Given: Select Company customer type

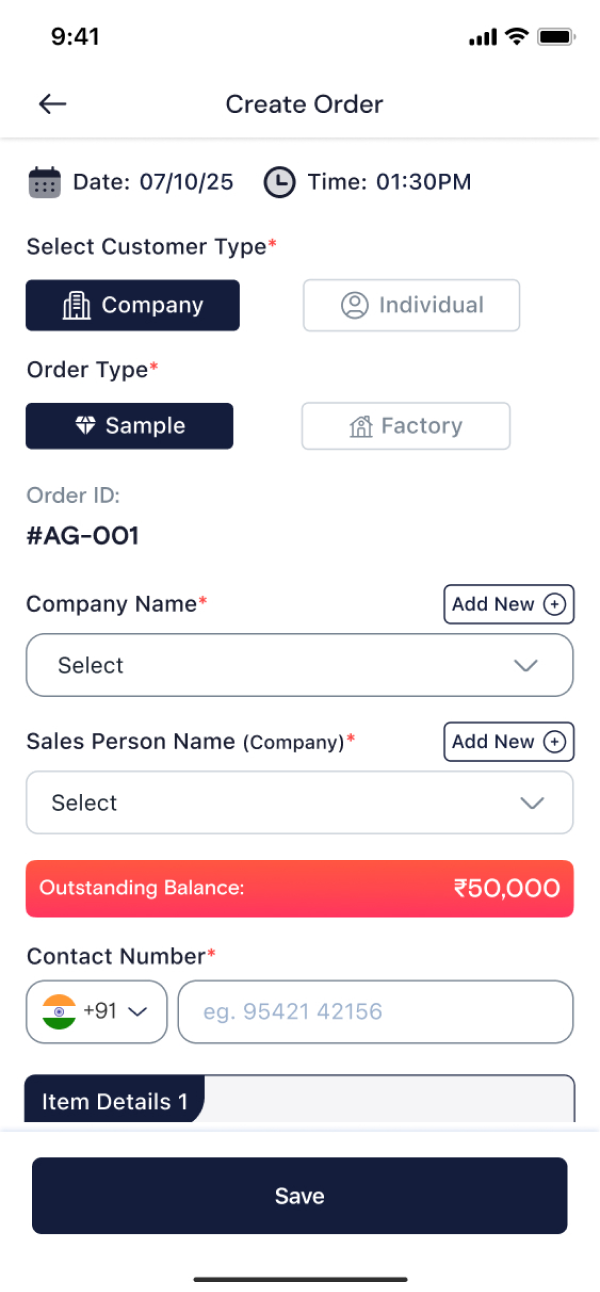Looking at the screenshot, I should click(133, 305).
